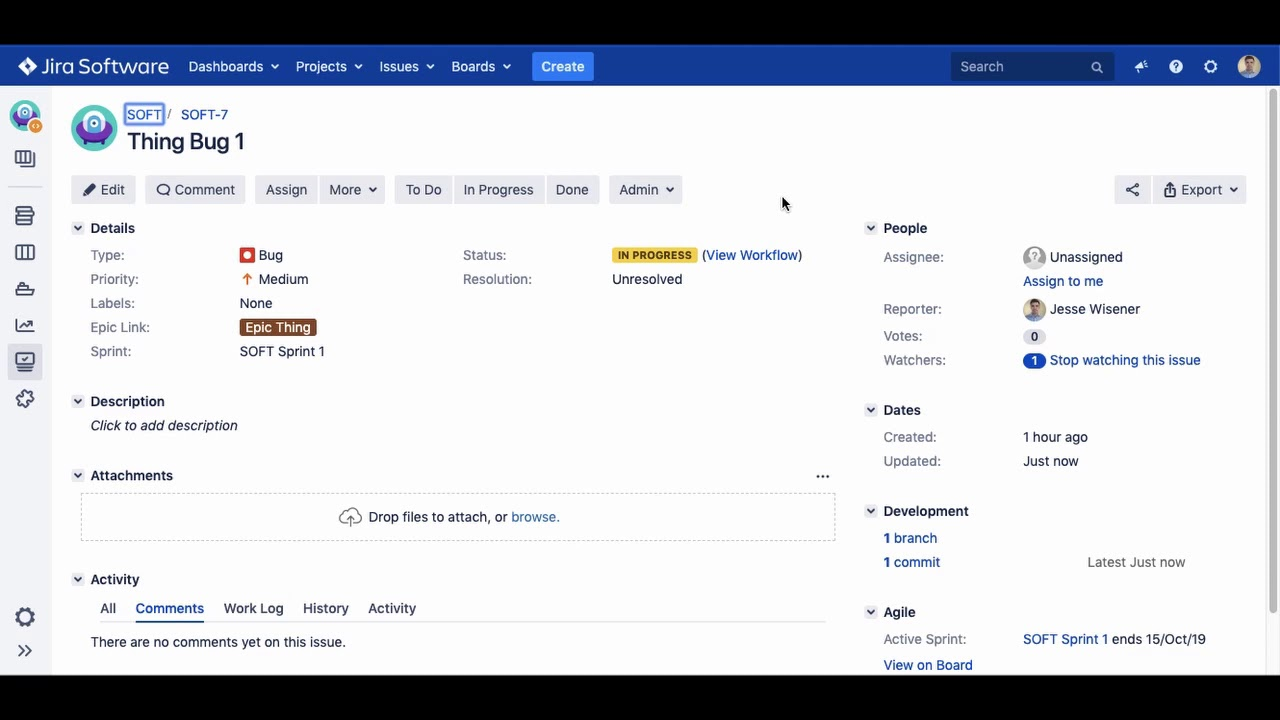Open the user profile avatar menu
1280x720 pixels.
(x=1249, y=67)
